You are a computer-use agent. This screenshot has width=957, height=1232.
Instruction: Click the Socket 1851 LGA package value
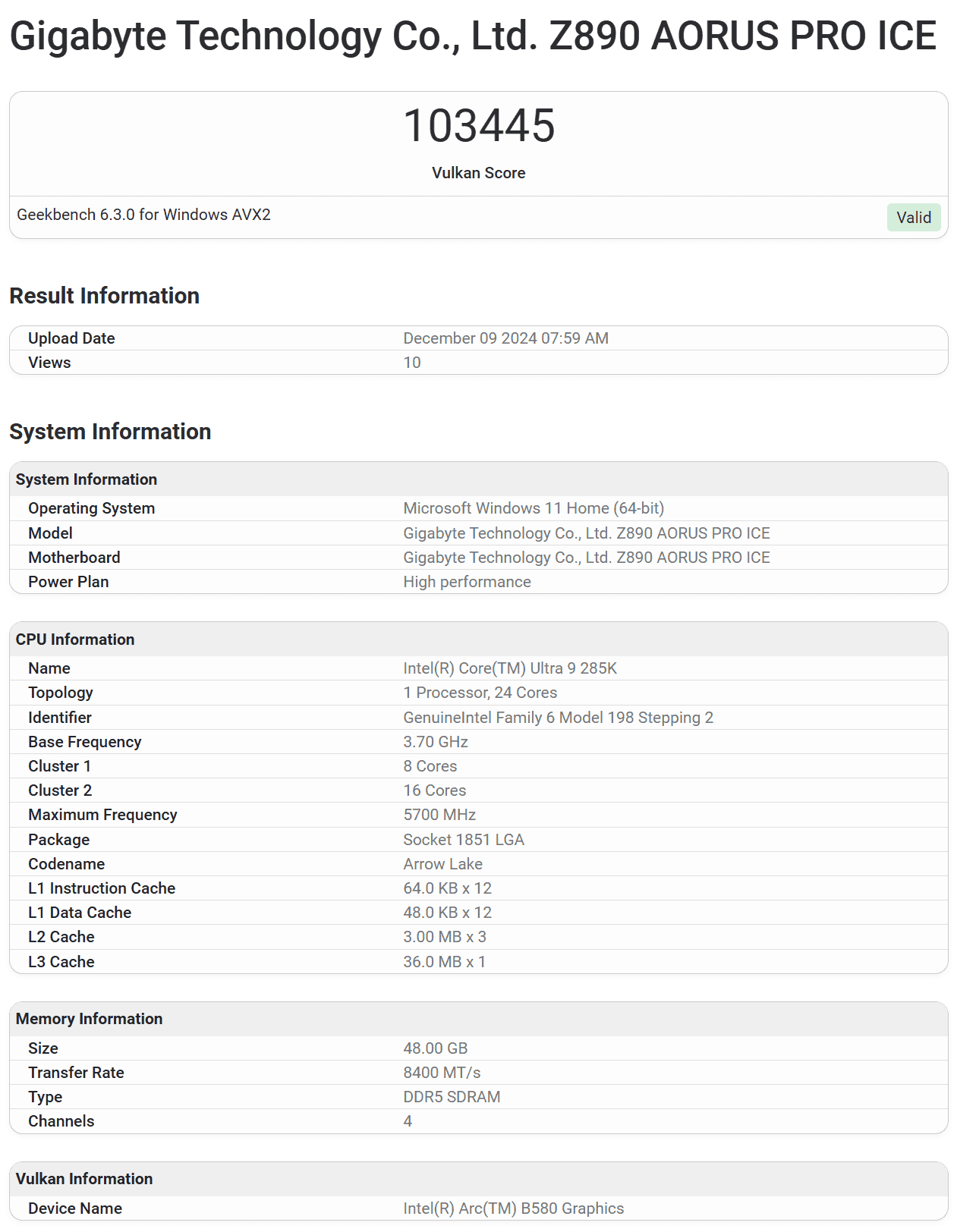click(463, 840)
